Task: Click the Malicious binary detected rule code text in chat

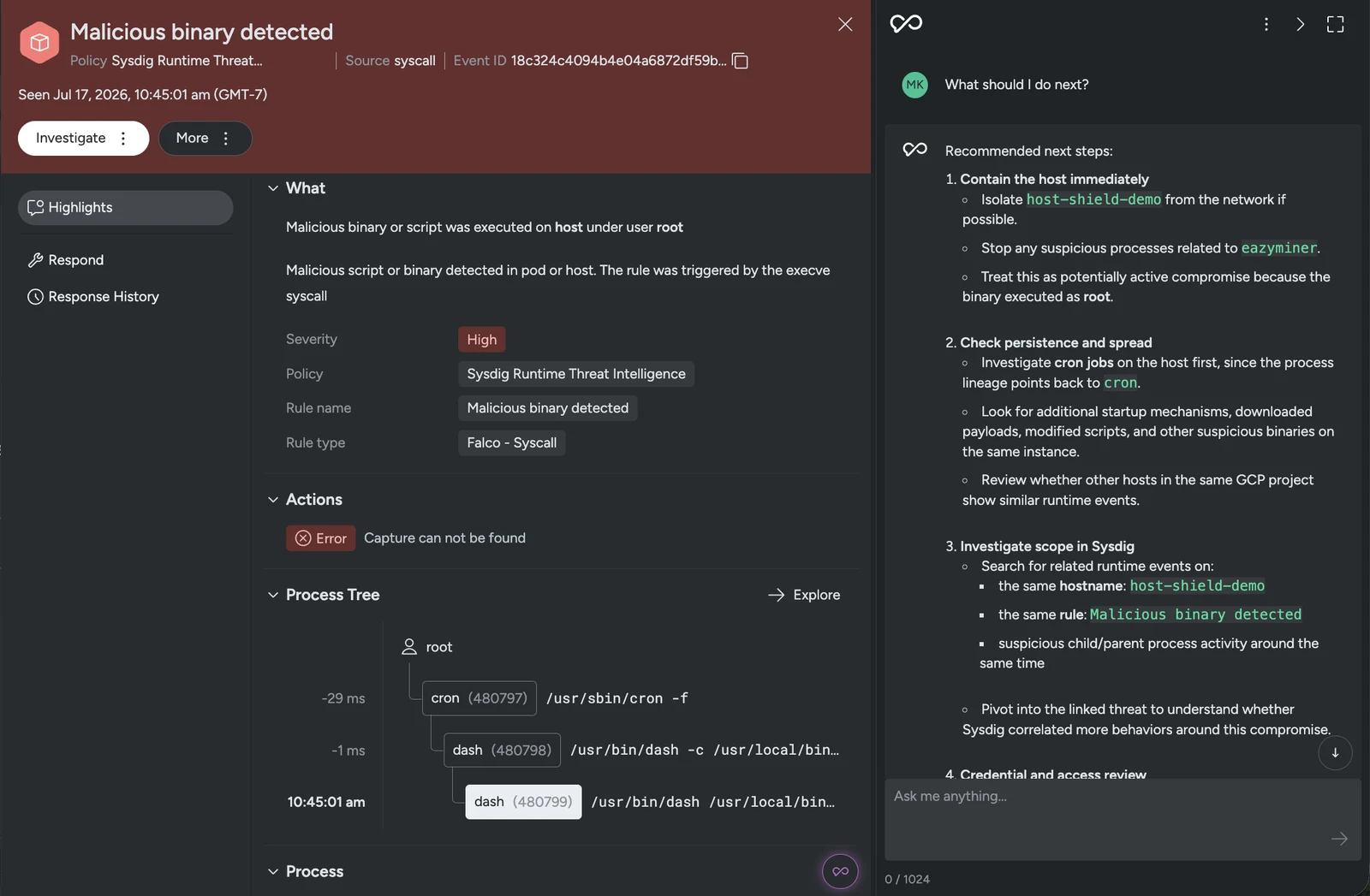Action: 1195,614
